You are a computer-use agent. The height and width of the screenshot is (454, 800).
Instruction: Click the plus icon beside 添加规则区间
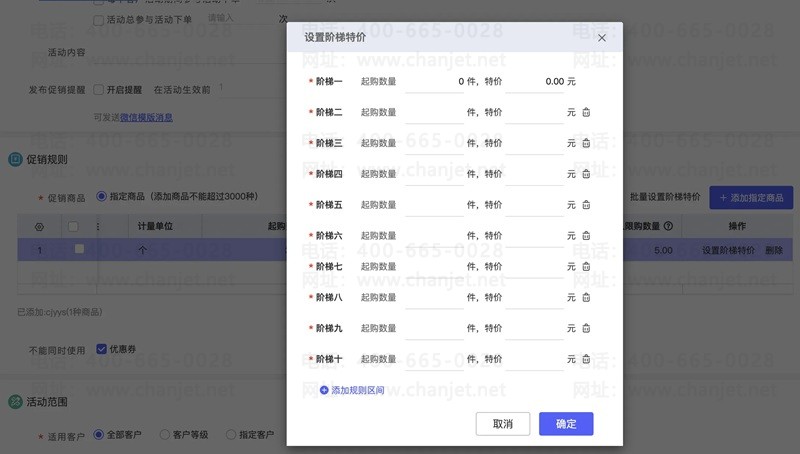pos(324,390)
